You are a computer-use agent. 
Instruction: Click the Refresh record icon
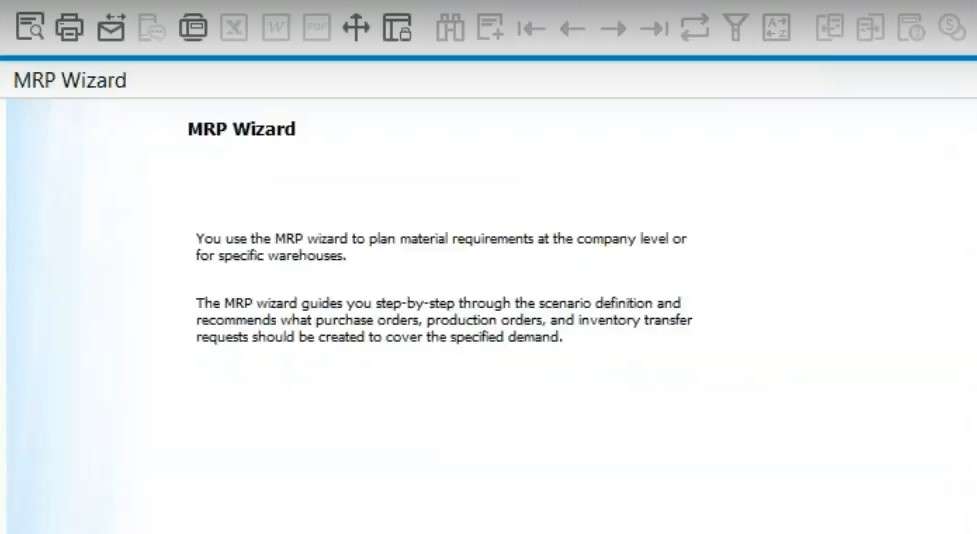pos(695,27)
